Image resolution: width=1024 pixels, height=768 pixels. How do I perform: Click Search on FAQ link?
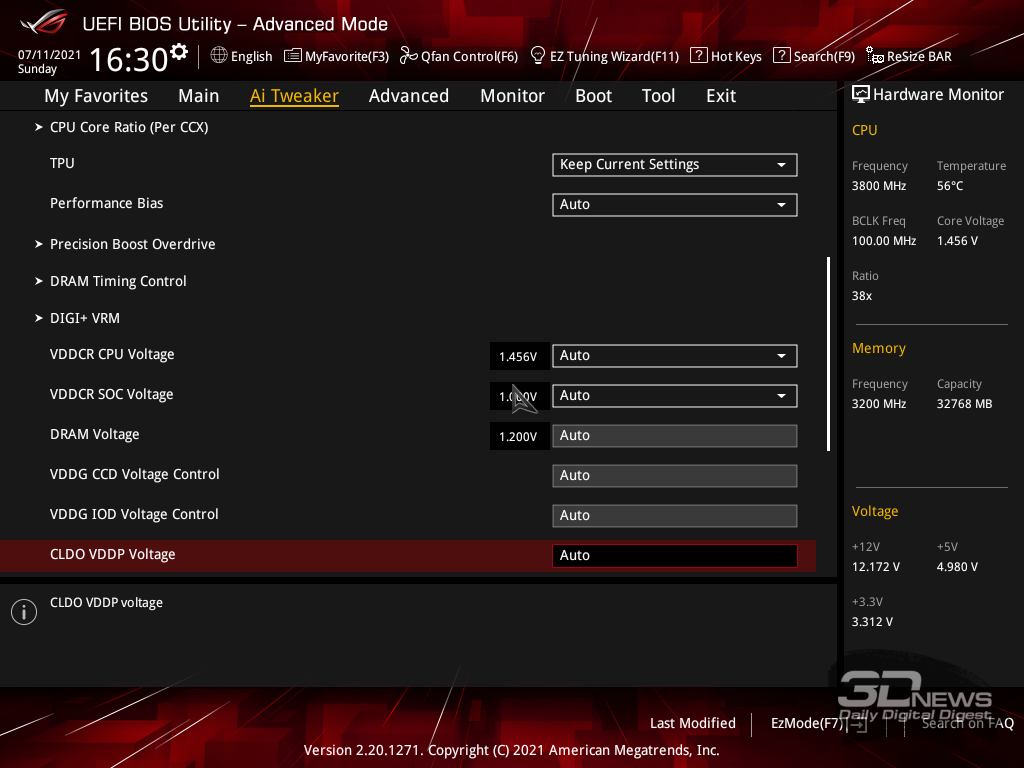click(967, 723)
